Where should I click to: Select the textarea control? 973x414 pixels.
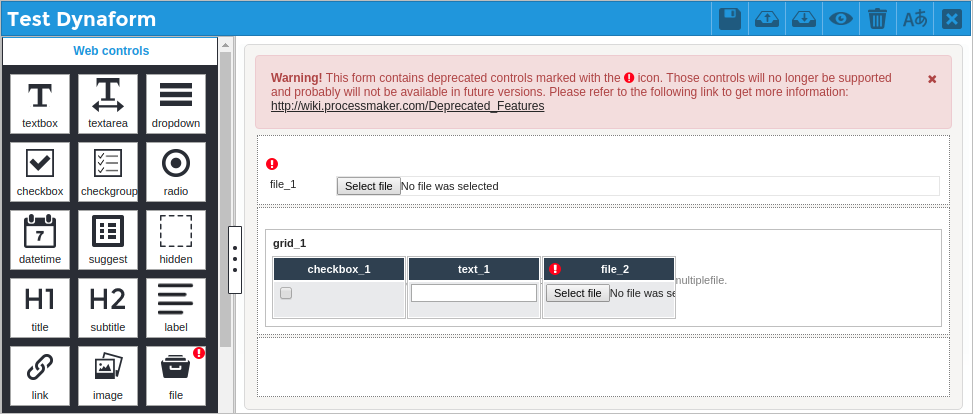108,104
